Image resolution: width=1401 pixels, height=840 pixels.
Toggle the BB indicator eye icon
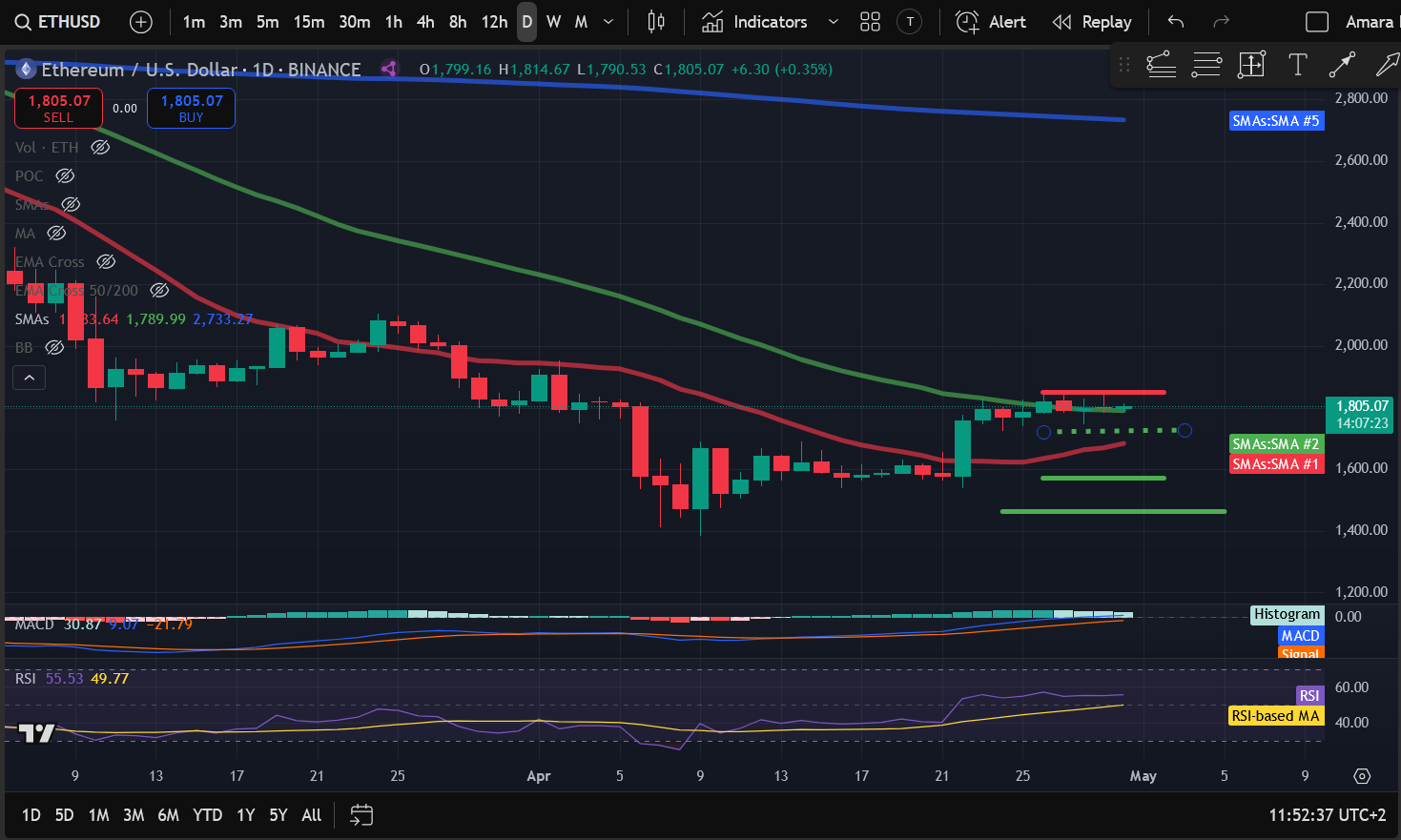click(x=54, y=347)
